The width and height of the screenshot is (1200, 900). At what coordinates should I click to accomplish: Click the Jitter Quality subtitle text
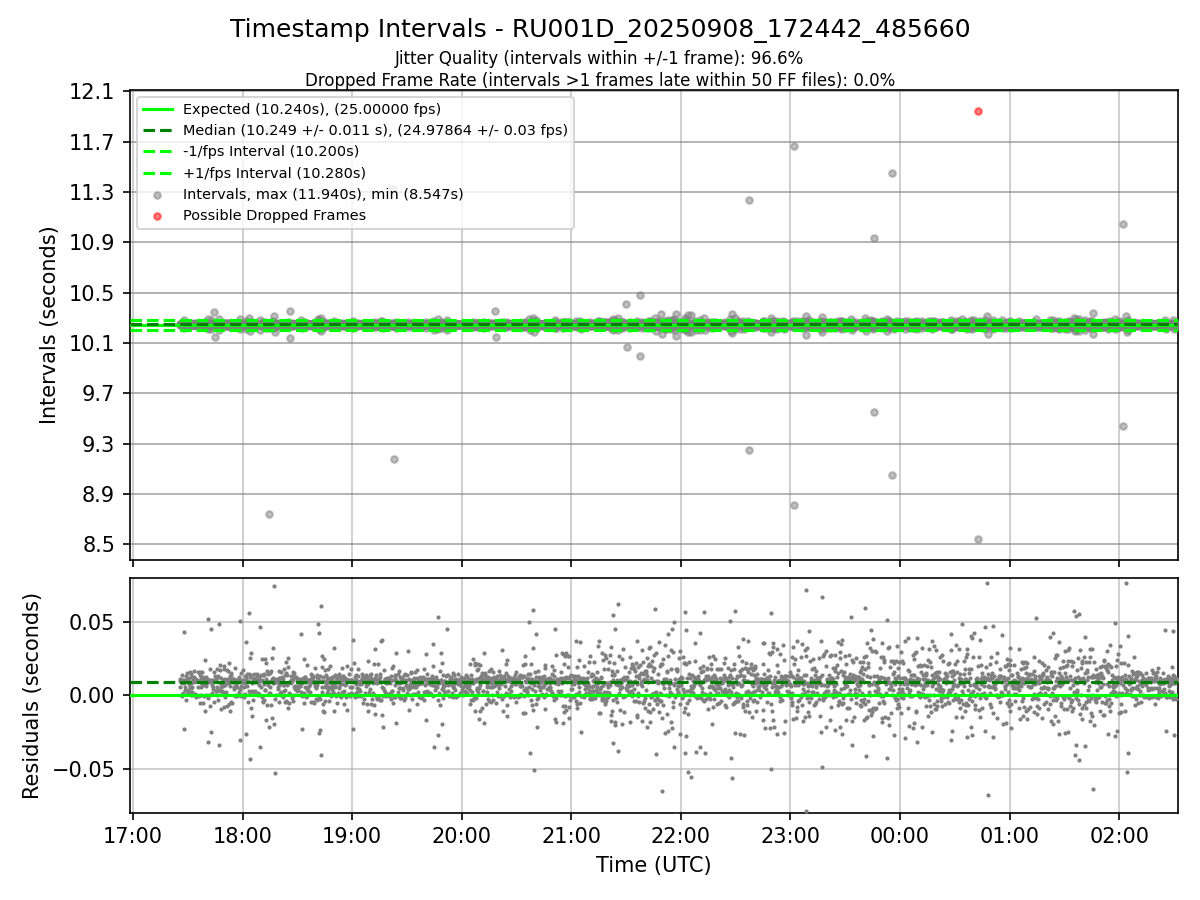tap(600, 58)
